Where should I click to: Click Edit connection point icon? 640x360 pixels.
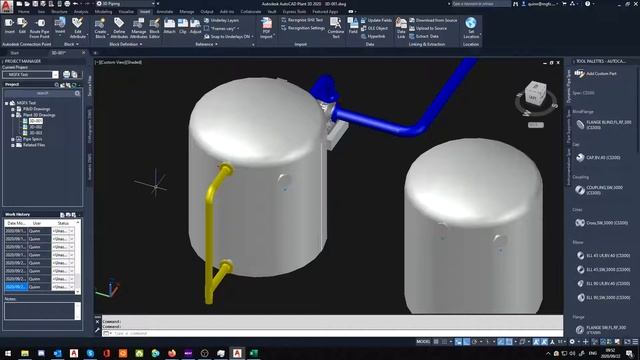click(x=22, y=26)
